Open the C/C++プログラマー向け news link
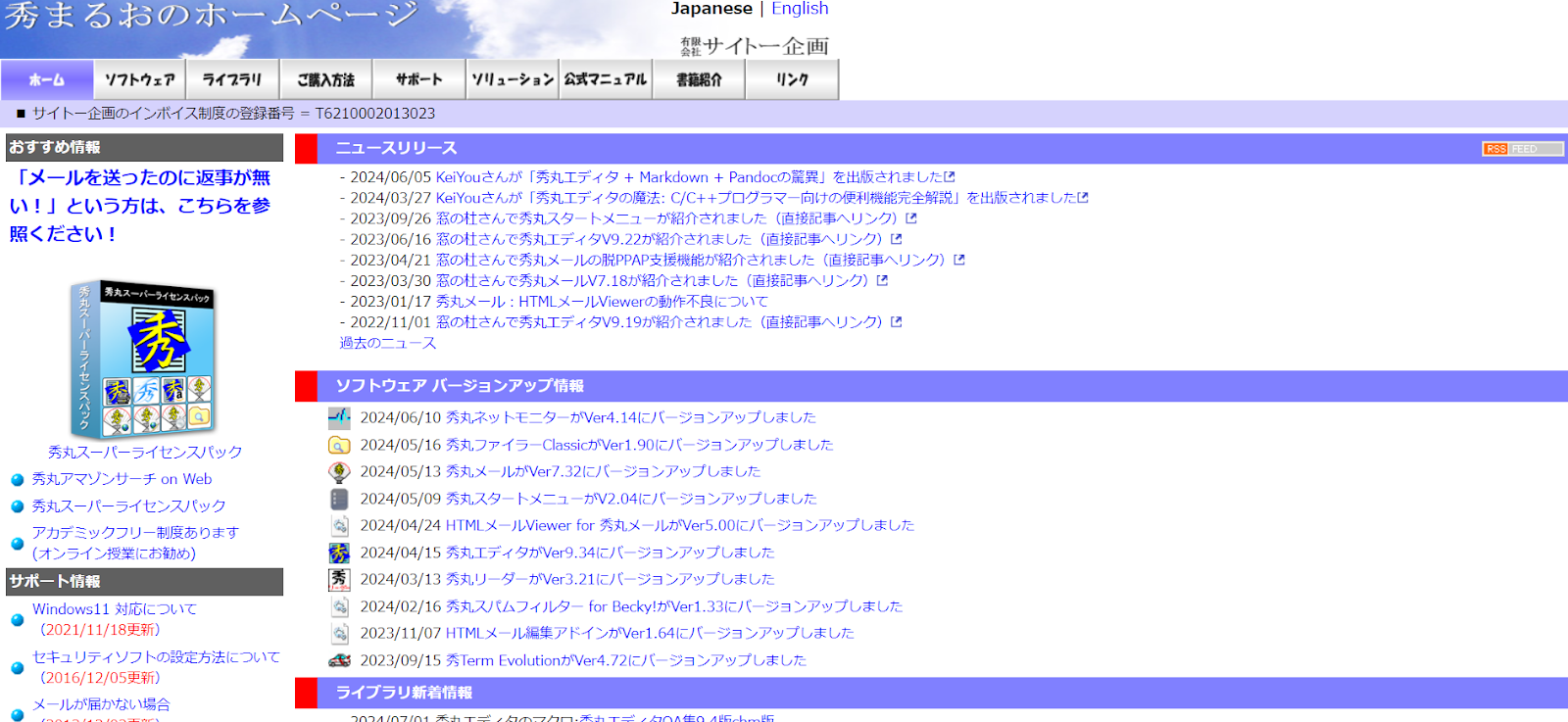Viewport: 1568px width, 722px height. click(756, 198)
